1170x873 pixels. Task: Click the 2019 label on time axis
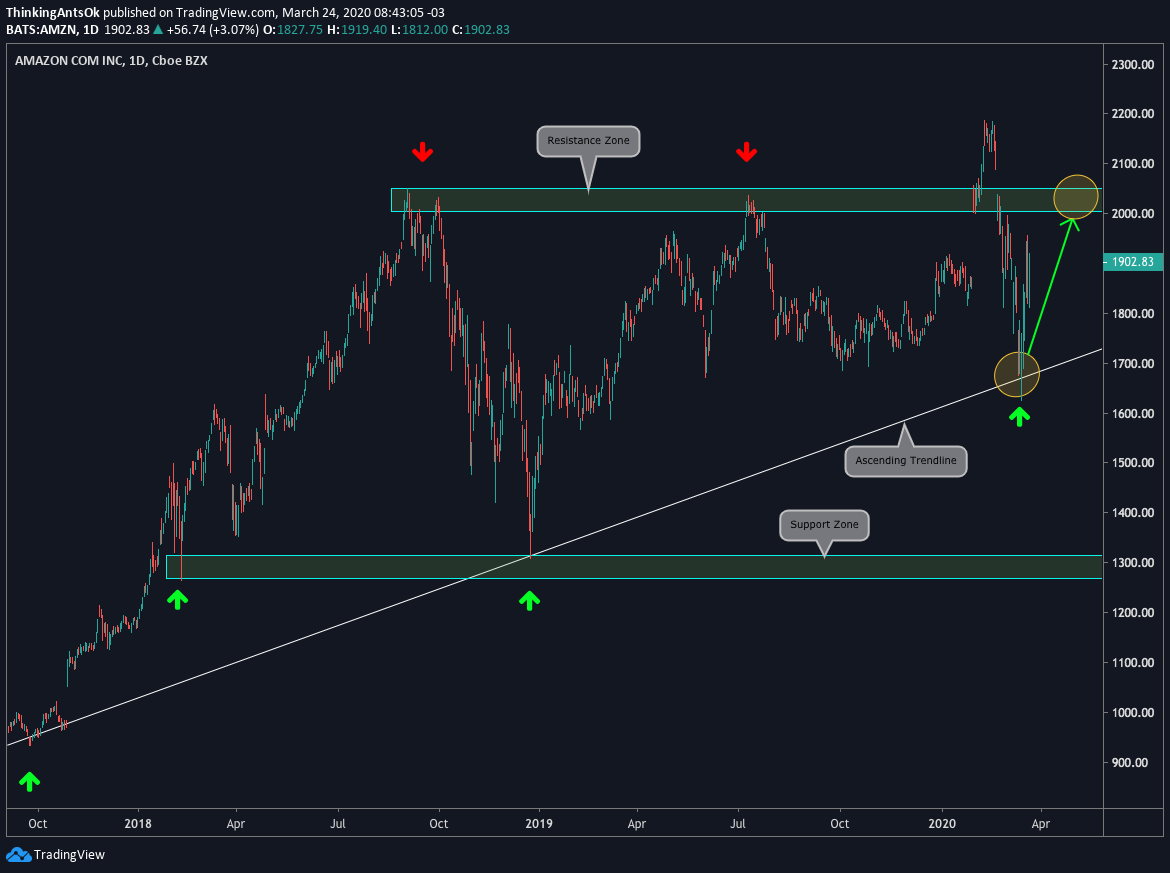click(539, 824)
